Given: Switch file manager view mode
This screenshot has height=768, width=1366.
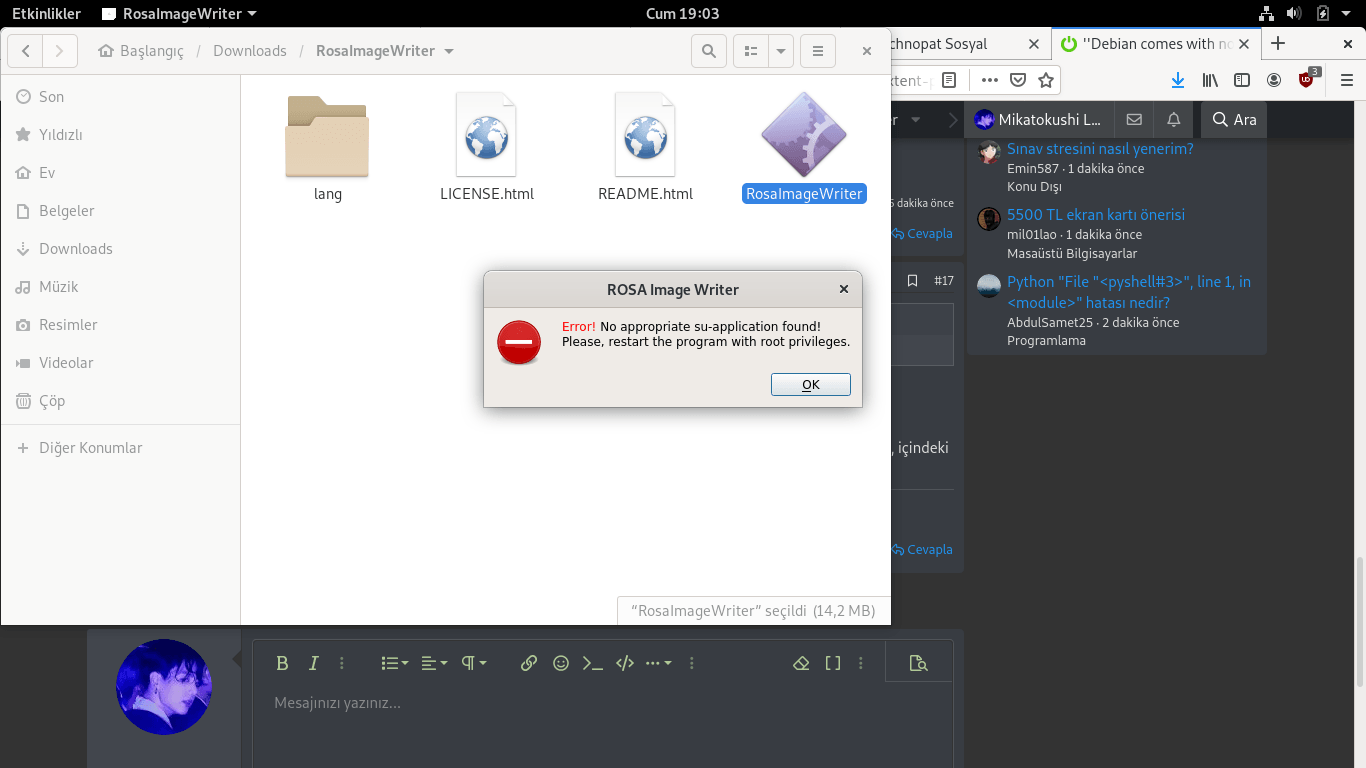Looking at the screenshot, I should click(751, 51).
